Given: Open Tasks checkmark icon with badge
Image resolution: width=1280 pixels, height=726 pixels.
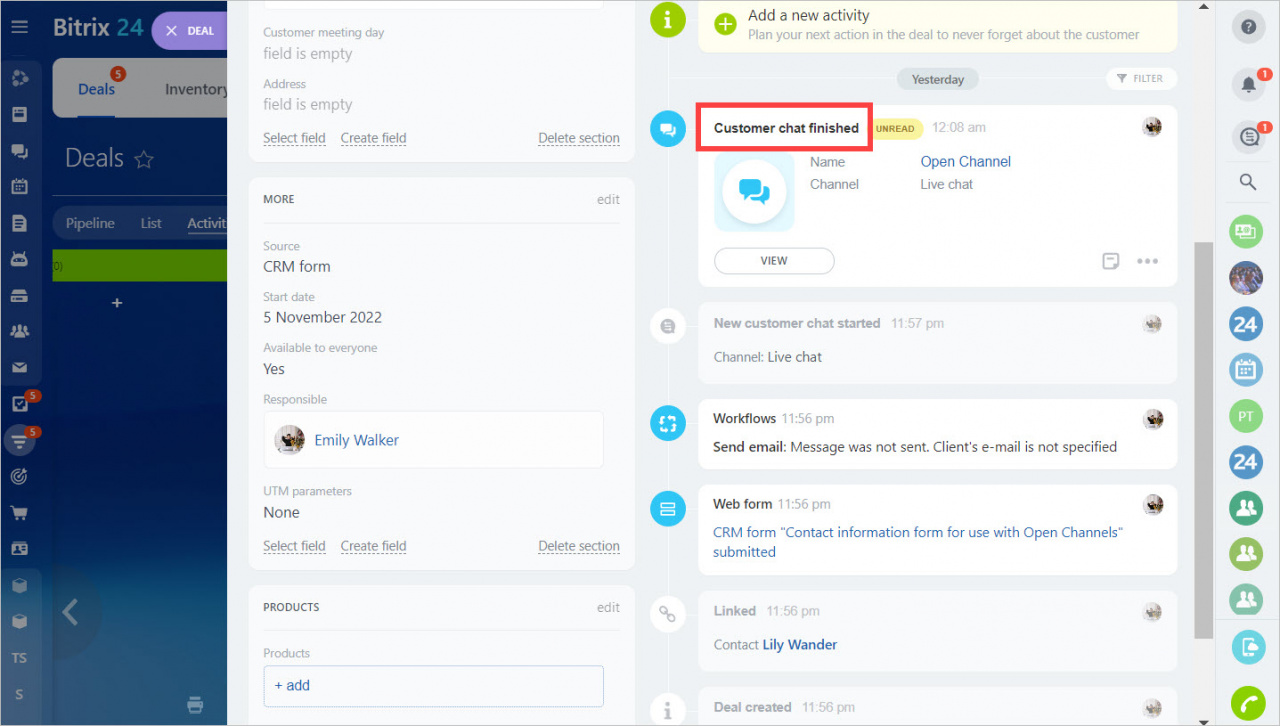Looking at the screenshot, I should (19, 404).
